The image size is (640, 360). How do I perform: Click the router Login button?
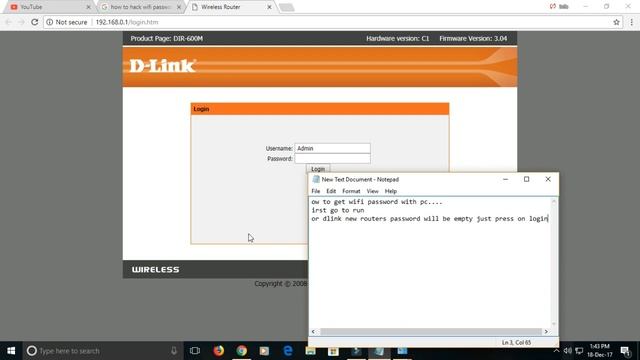(318, 169)
